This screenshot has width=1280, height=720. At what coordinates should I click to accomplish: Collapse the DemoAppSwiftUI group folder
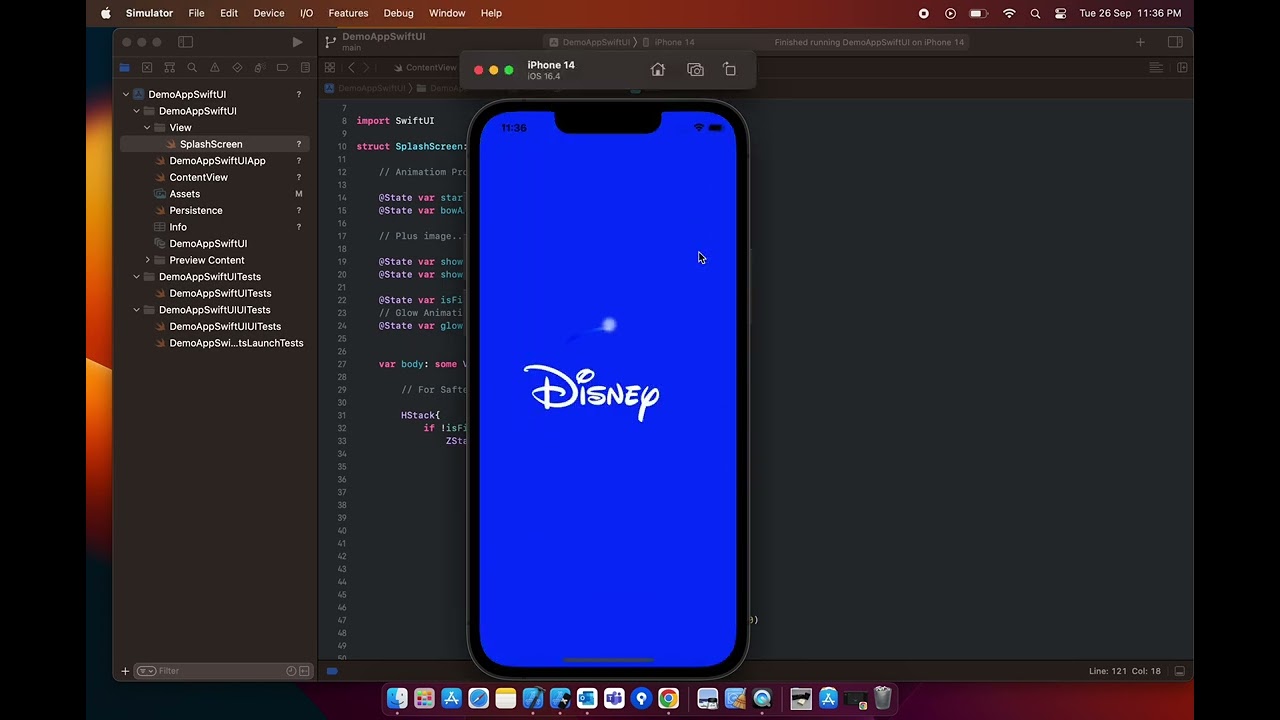pyautogui.click(x=137, y=111)
